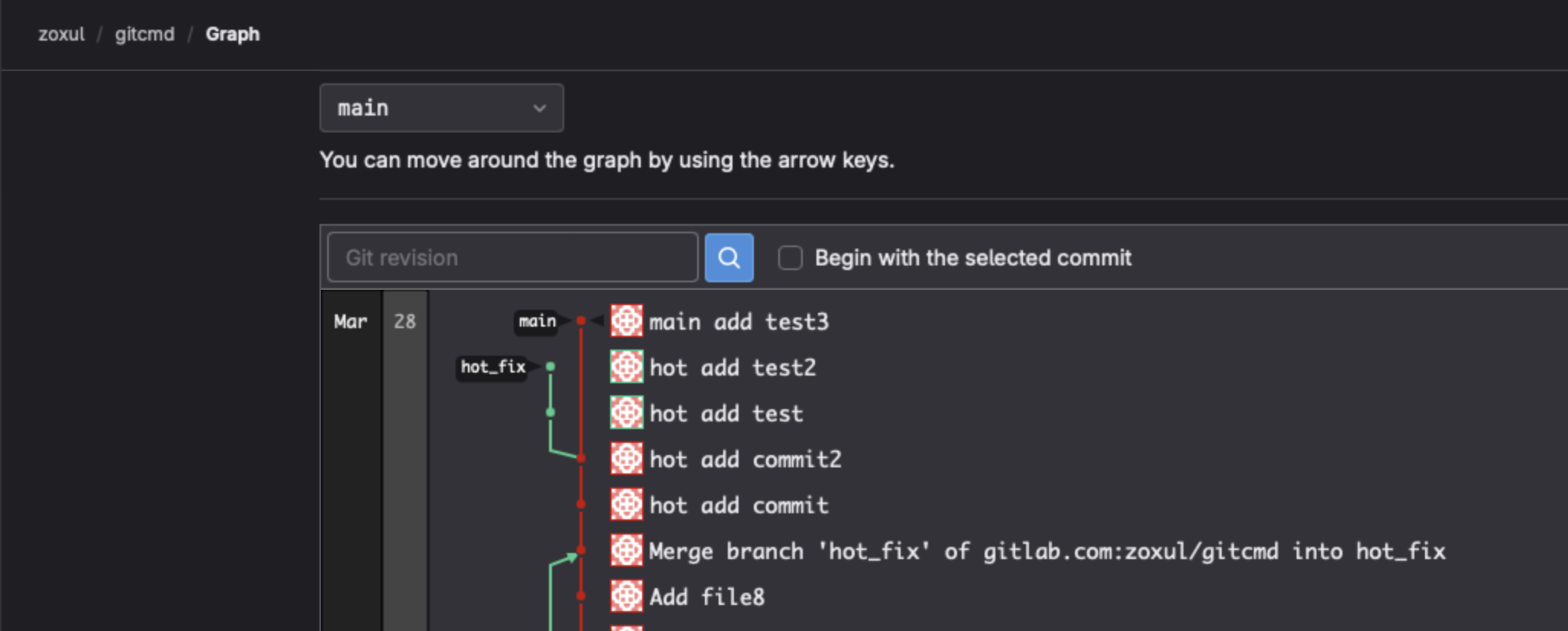Click the blue search magnifier button
1568x631 pixels.
coord(729,258)
